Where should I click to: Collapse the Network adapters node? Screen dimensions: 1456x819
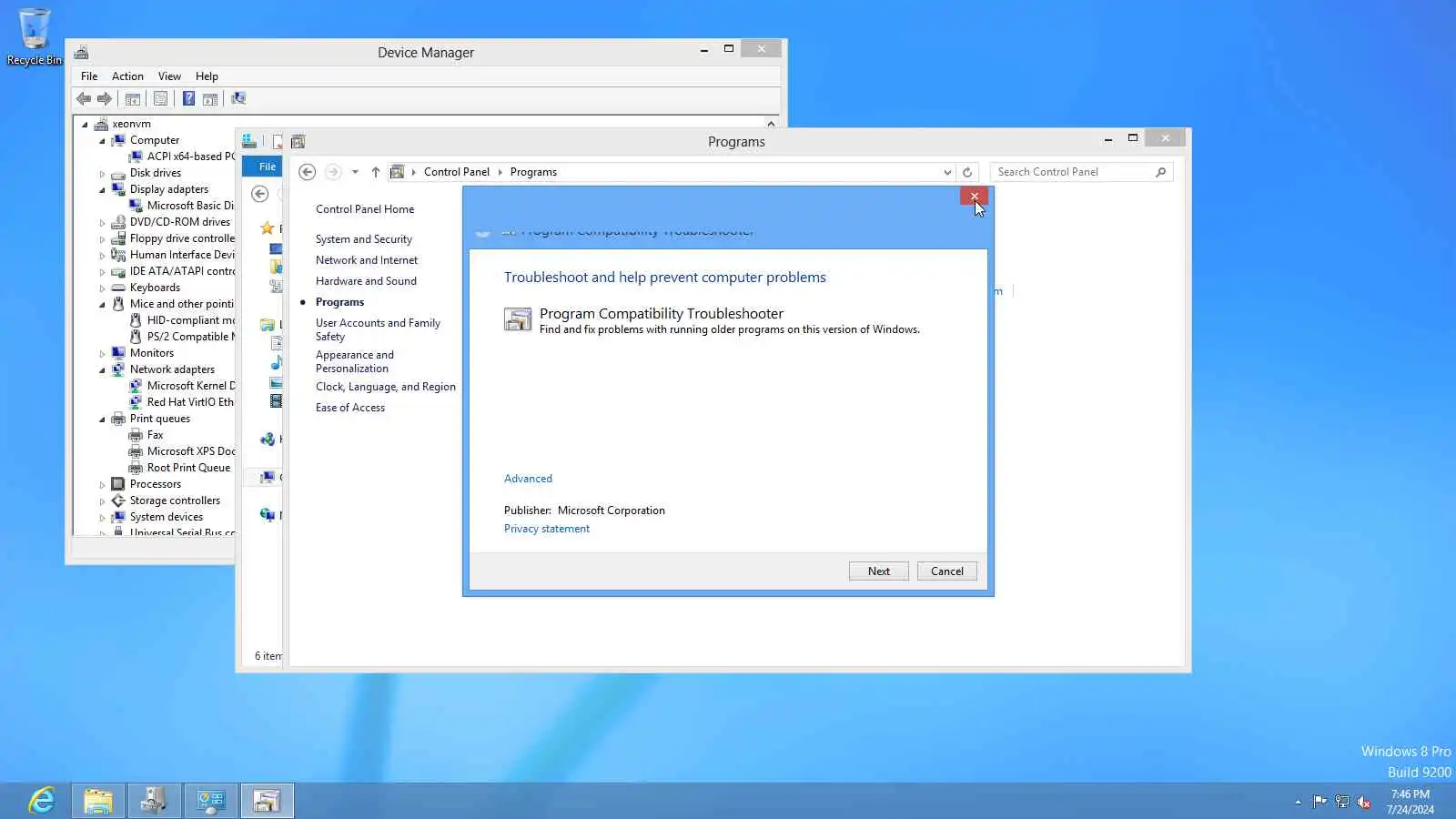pyautogui.click(x=102, y=370)
